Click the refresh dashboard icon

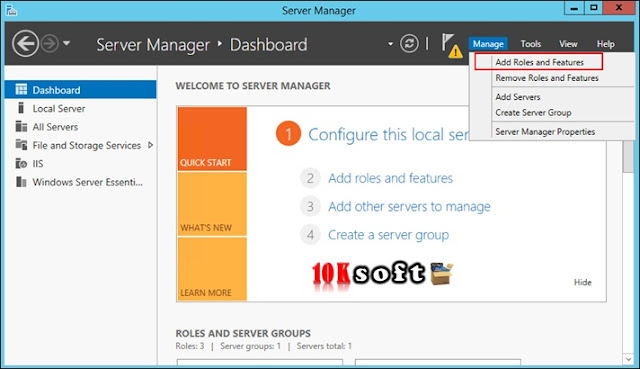[x=409, y=43]
